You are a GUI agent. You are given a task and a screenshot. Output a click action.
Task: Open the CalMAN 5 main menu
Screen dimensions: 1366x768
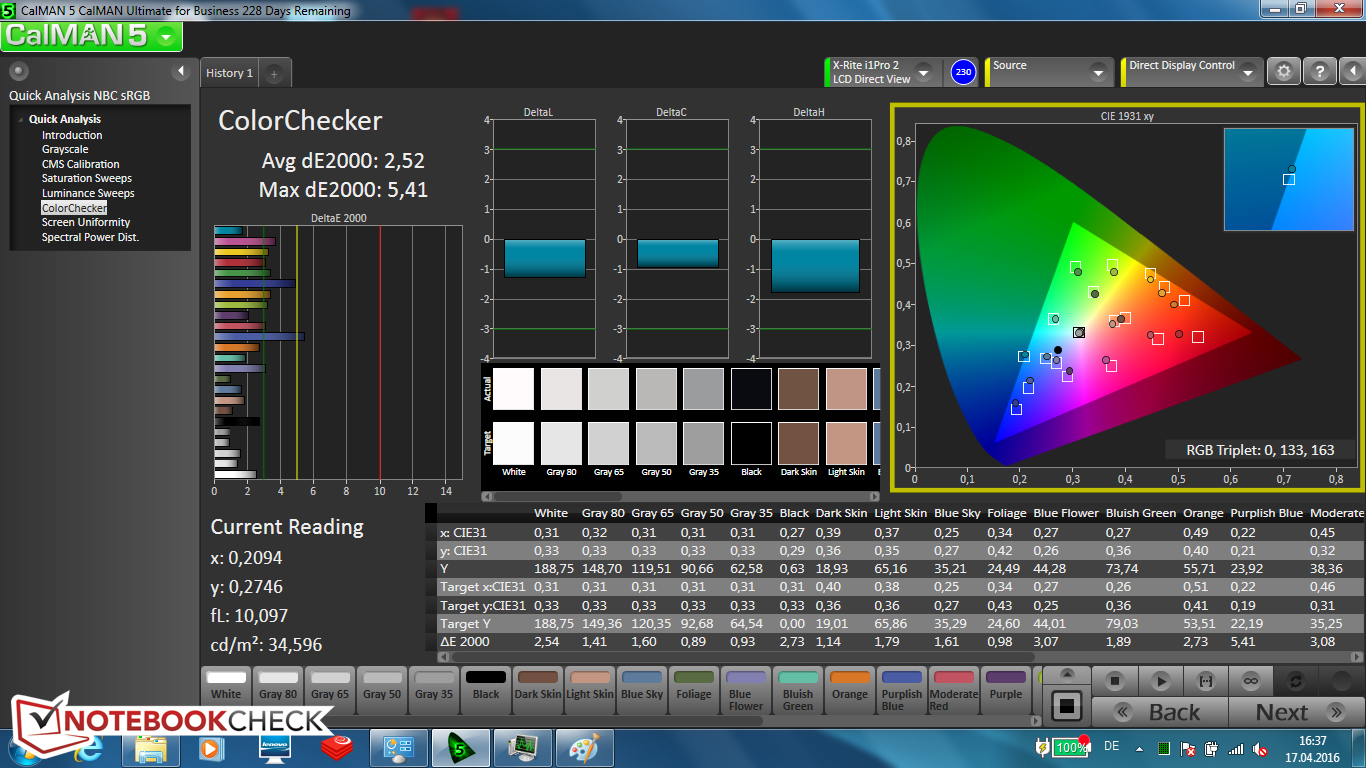(x=92, y=36)
